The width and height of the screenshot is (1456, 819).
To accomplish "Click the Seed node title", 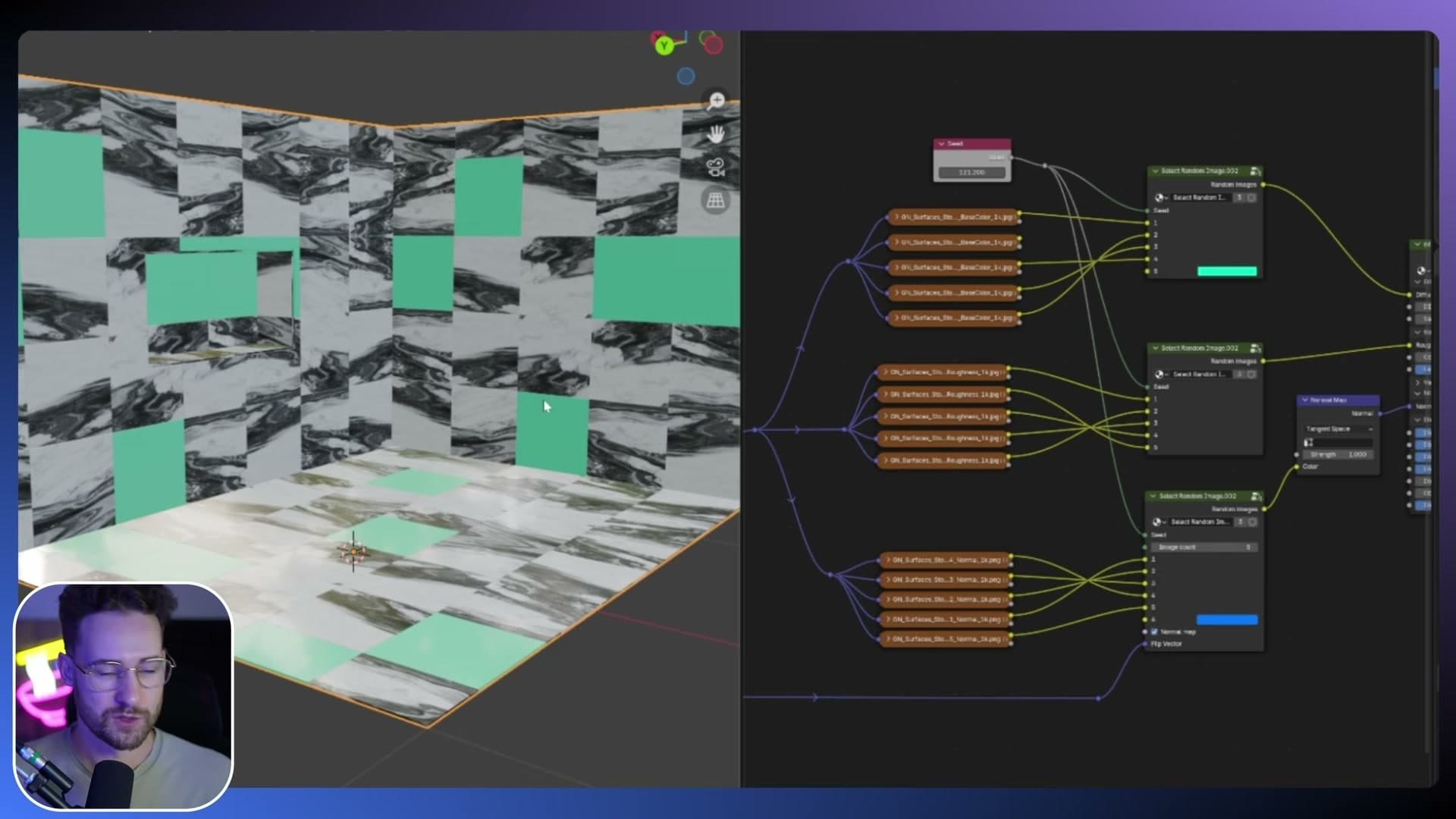I will pos(955,143).
